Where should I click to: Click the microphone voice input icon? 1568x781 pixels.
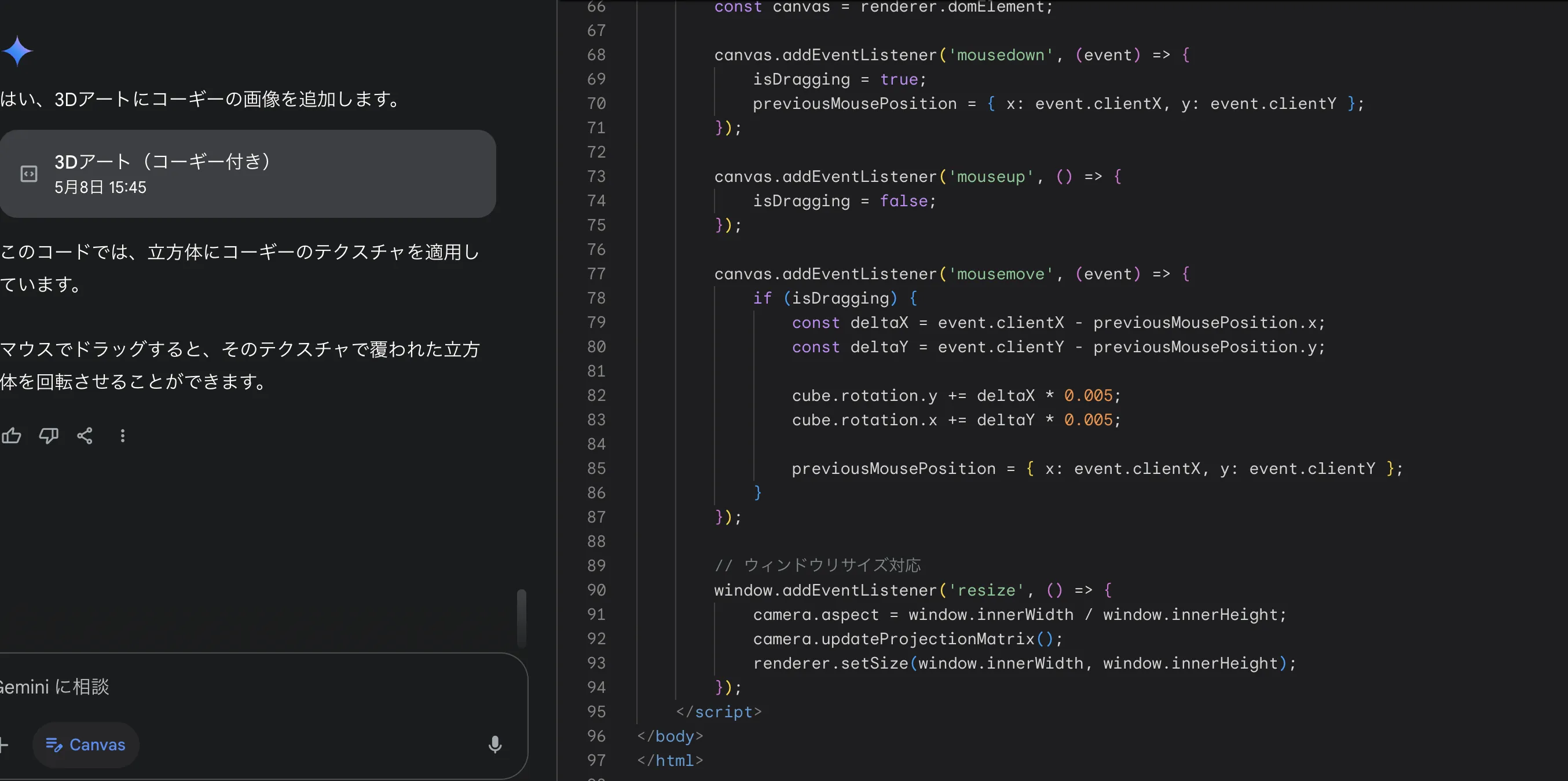coord(495,744)
